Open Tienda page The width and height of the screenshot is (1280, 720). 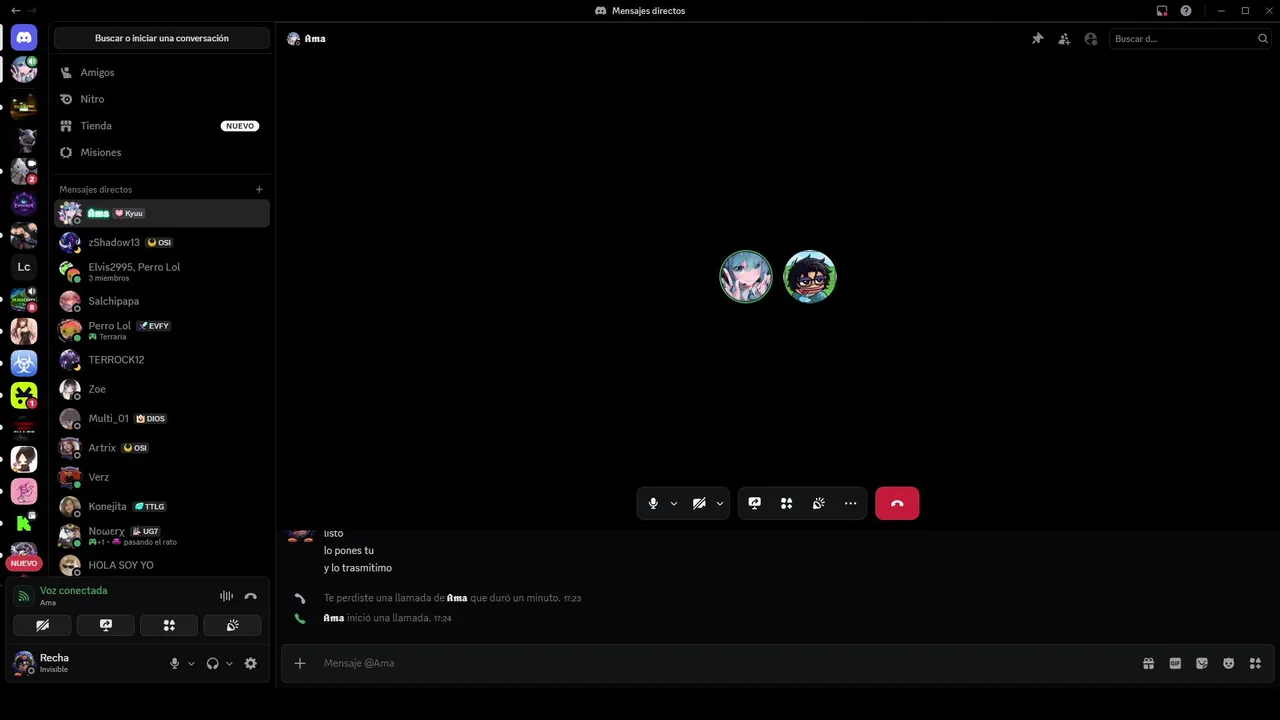pos(162,126)
